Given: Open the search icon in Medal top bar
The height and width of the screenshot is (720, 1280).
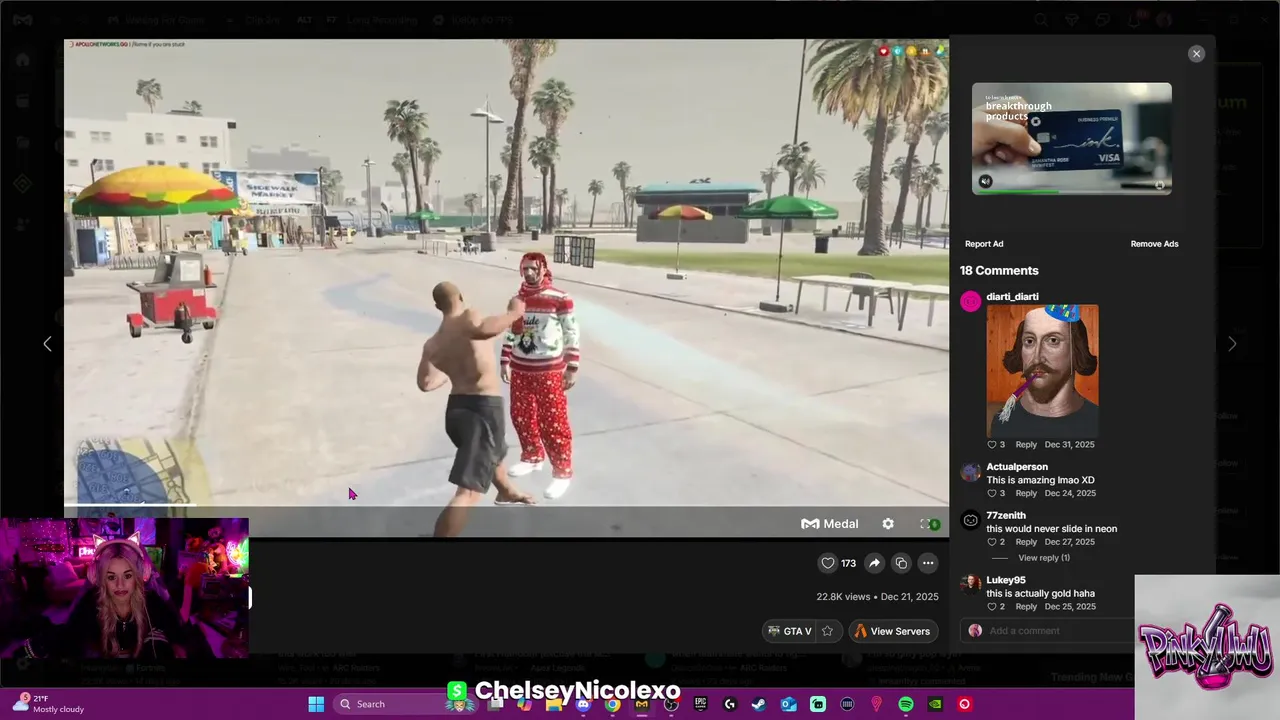Looking at the screenshot, I should point(1041,20).
